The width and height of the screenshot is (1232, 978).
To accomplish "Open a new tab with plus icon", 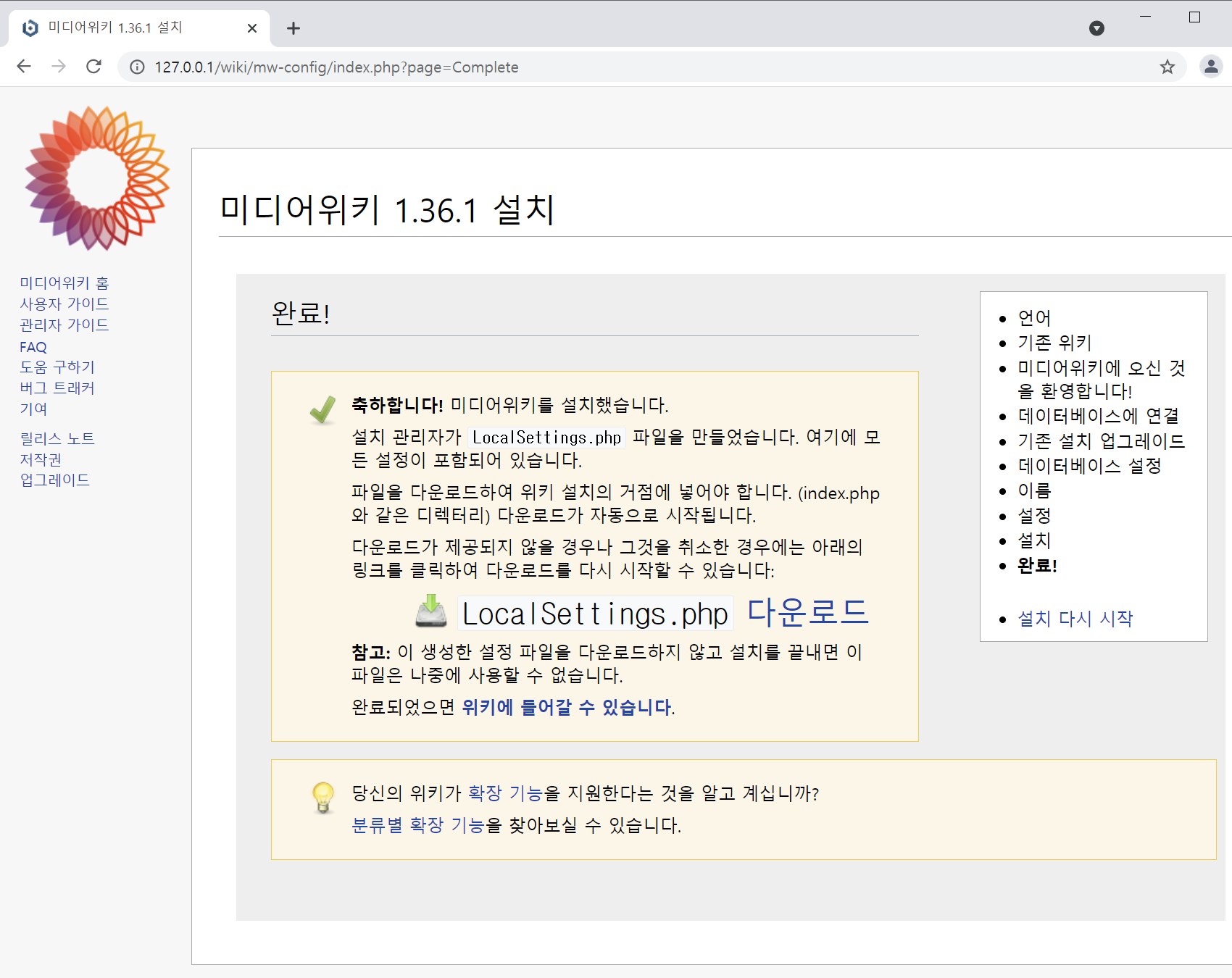I will (294, 28).
